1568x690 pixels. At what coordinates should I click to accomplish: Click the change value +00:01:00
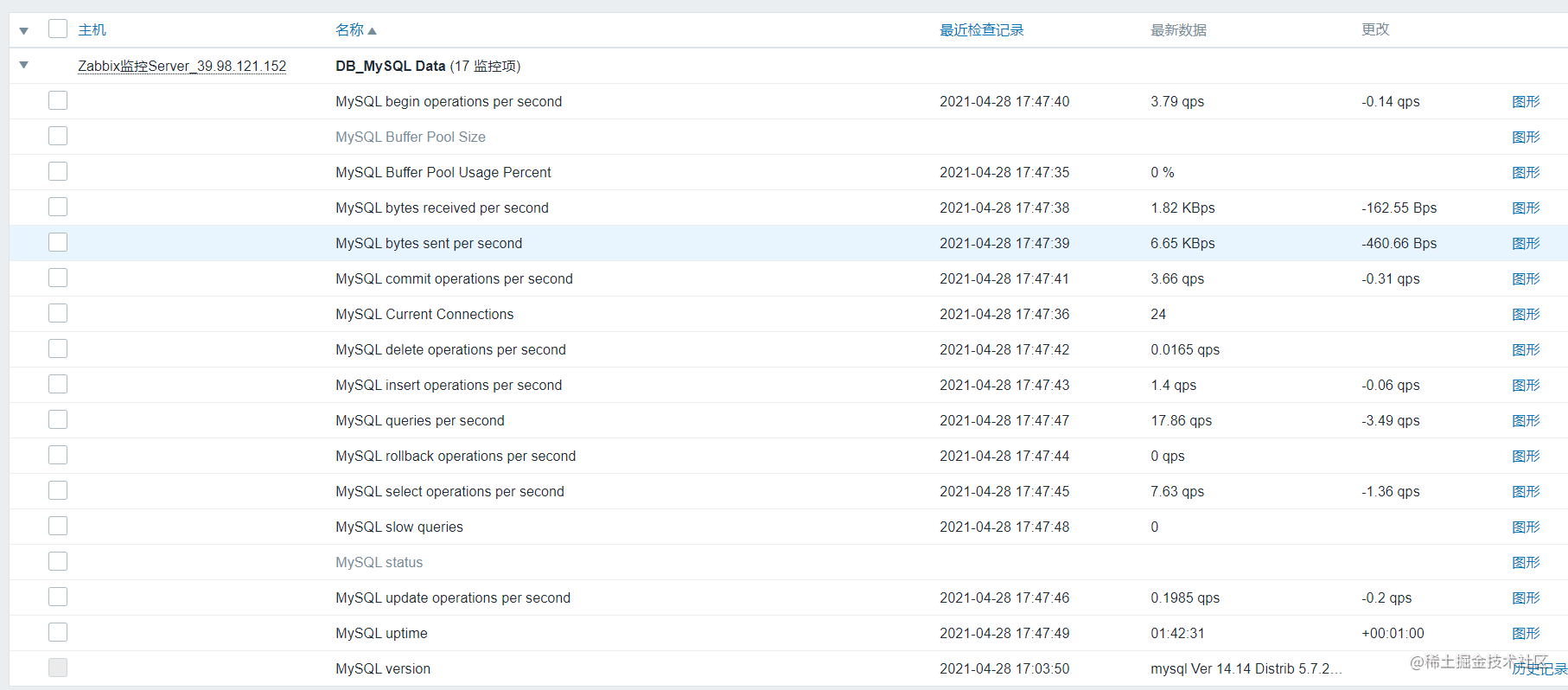[1393, 633]
